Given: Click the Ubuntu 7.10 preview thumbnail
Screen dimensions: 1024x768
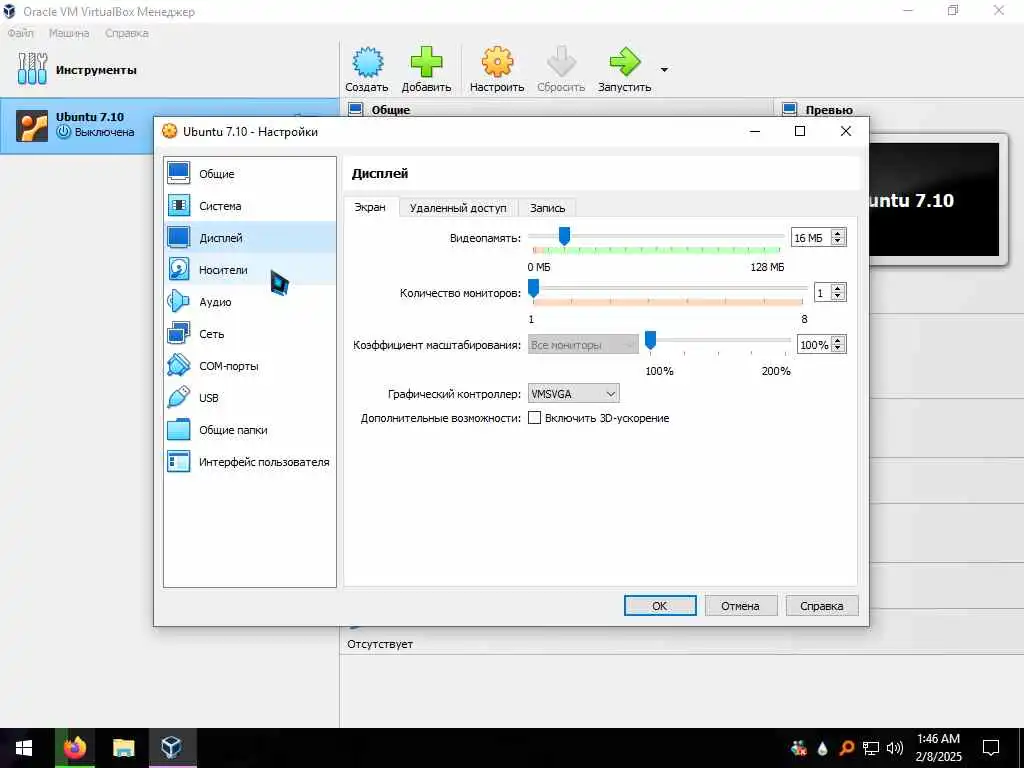Looking at the screenshot, I should tap(934, 199).
